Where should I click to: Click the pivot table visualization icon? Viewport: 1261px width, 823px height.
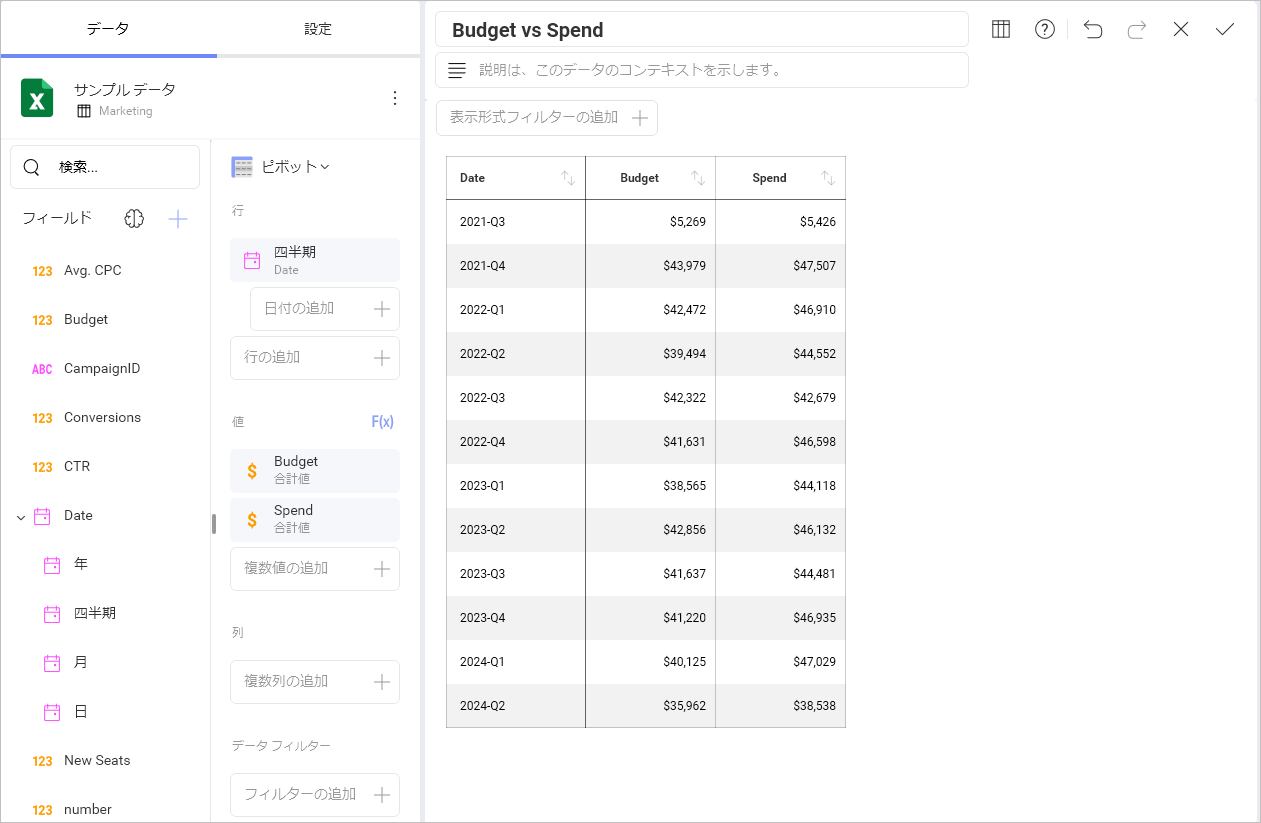point(242,167)
